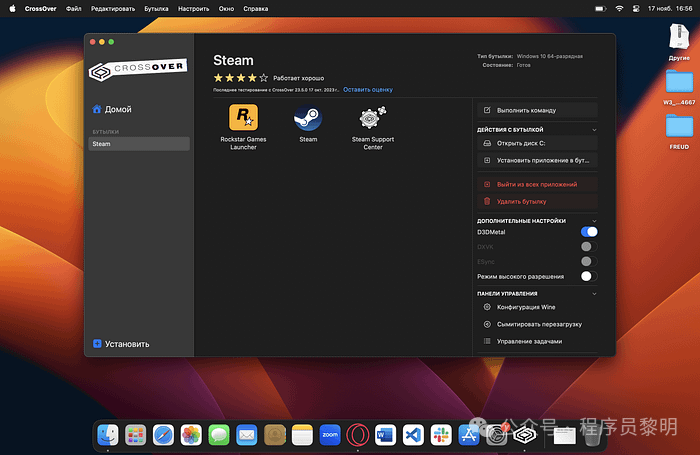The width and height of the screenshot is (700, 455).
Task: Open the CrossOver app menu
Action: tap(41, 8)
